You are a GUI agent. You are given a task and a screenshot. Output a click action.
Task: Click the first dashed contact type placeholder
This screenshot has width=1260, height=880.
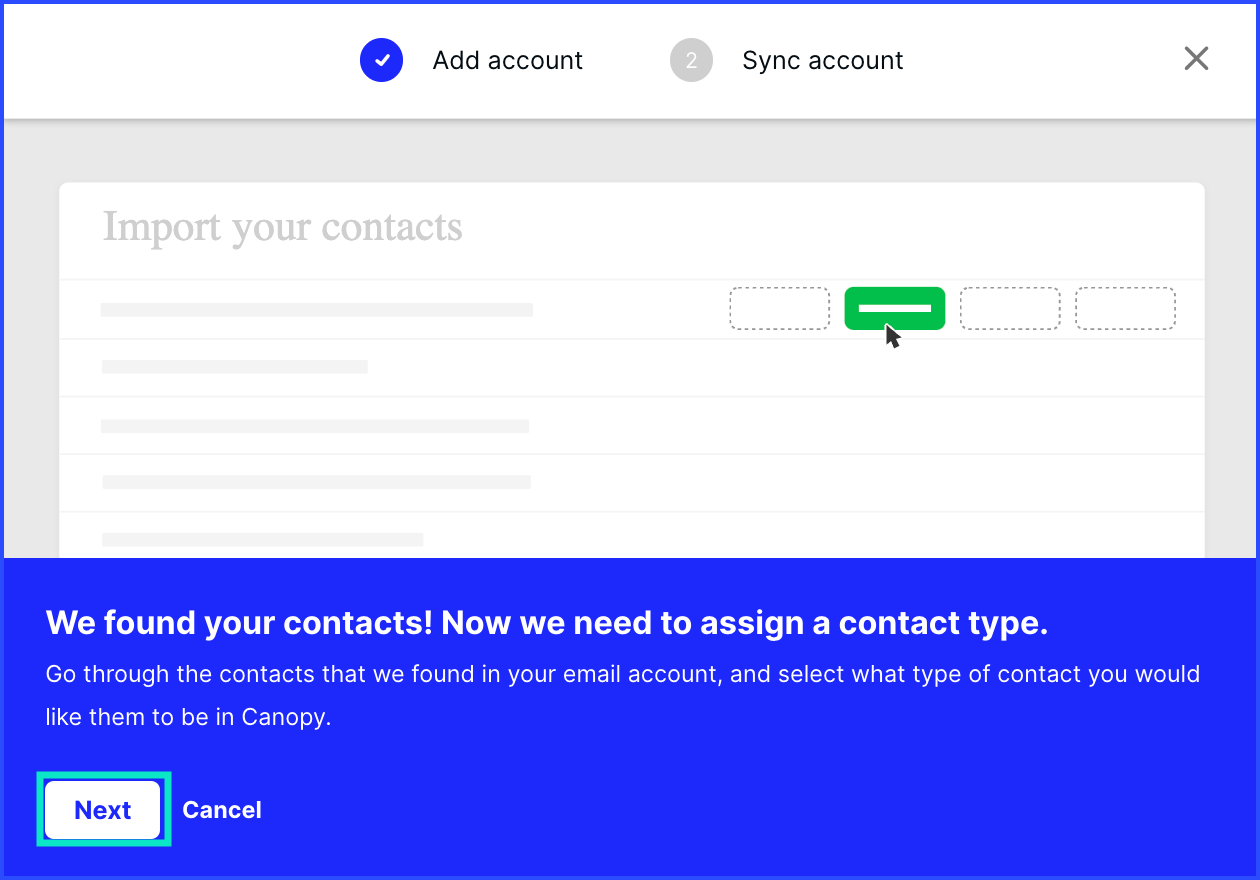779,308
